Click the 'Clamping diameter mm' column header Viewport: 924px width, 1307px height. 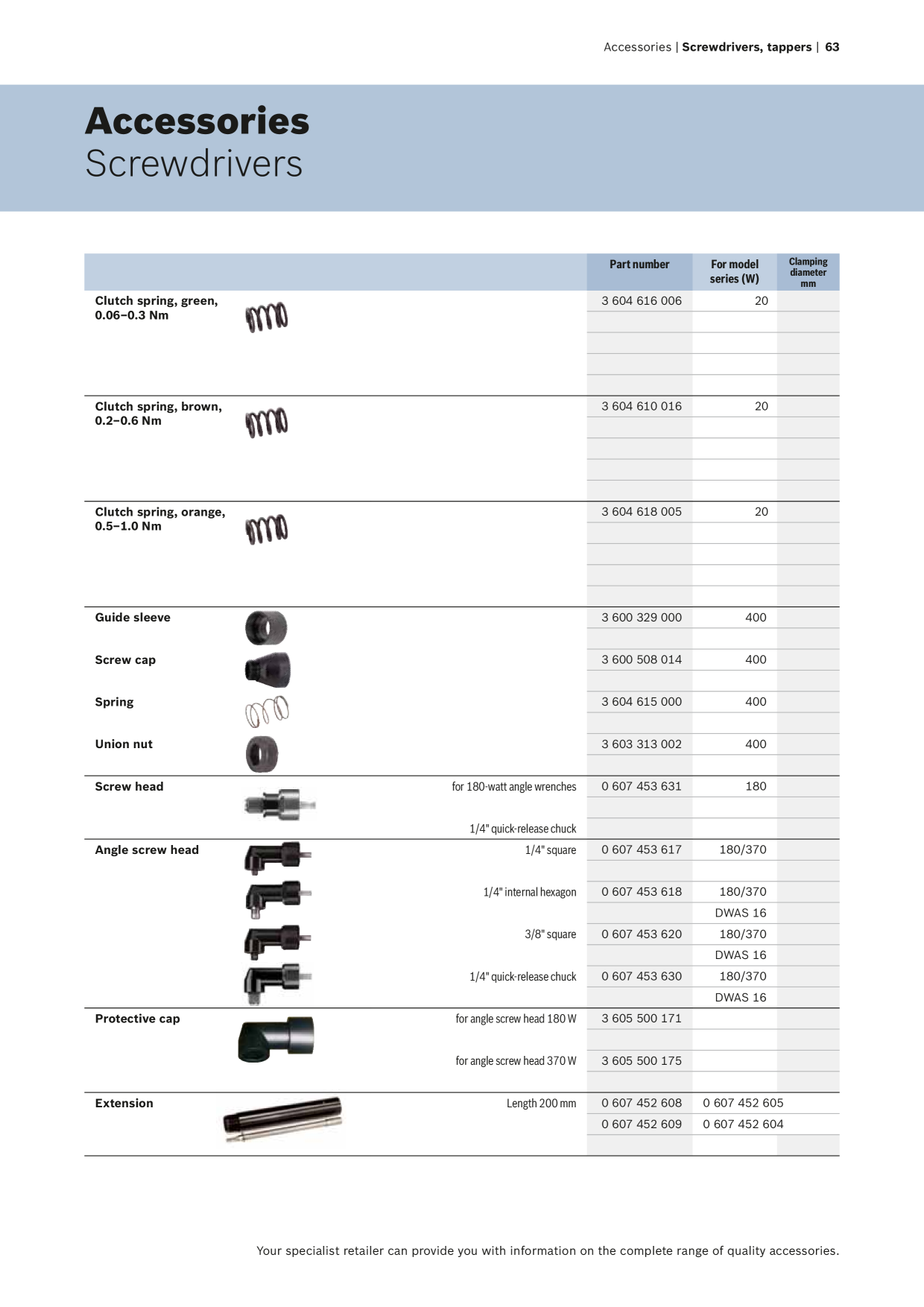[x=808, y=272]
